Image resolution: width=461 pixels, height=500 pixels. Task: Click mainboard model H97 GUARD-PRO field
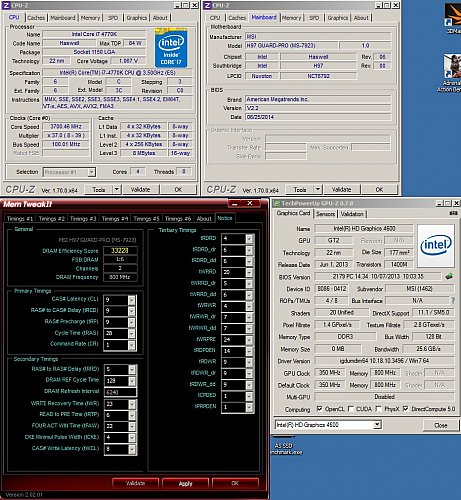click(291, 45)
